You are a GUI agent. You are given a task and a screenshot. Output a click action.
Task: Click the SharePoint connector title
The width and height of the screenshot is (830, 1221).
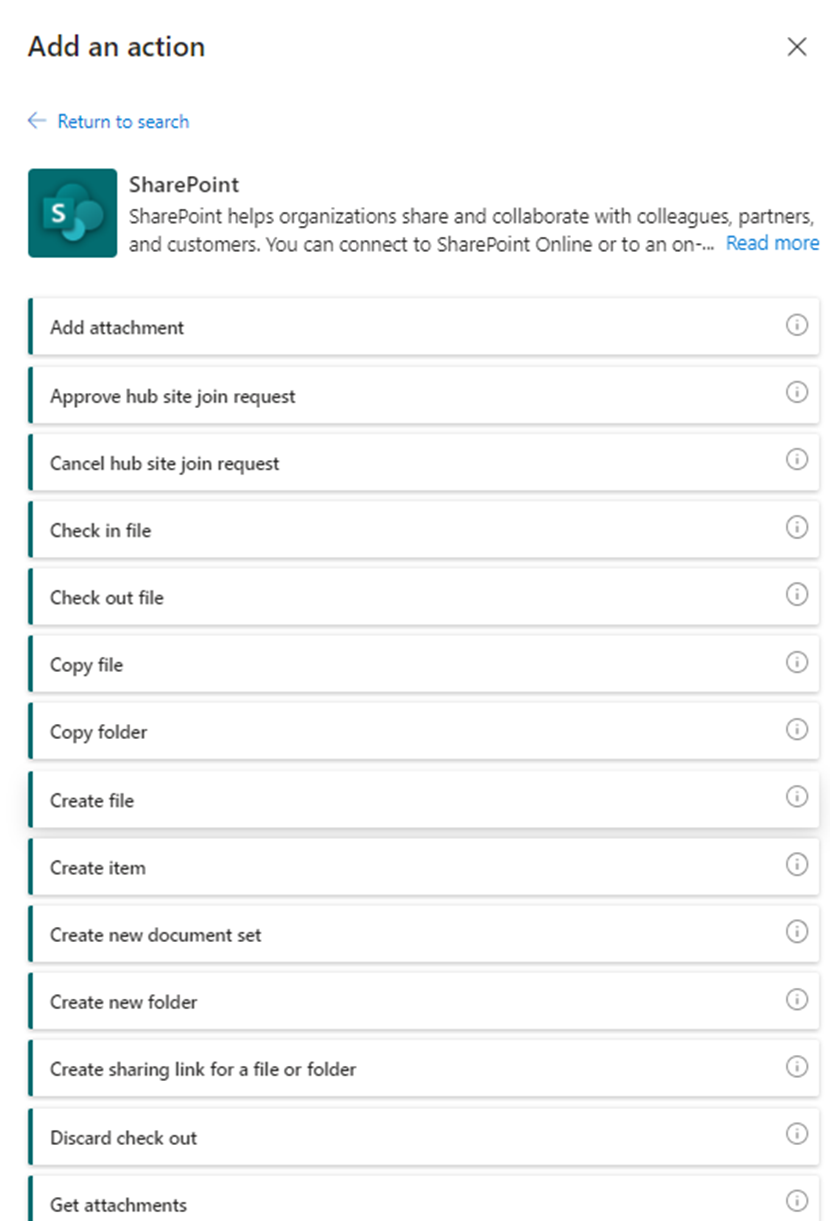click(184, 185)
